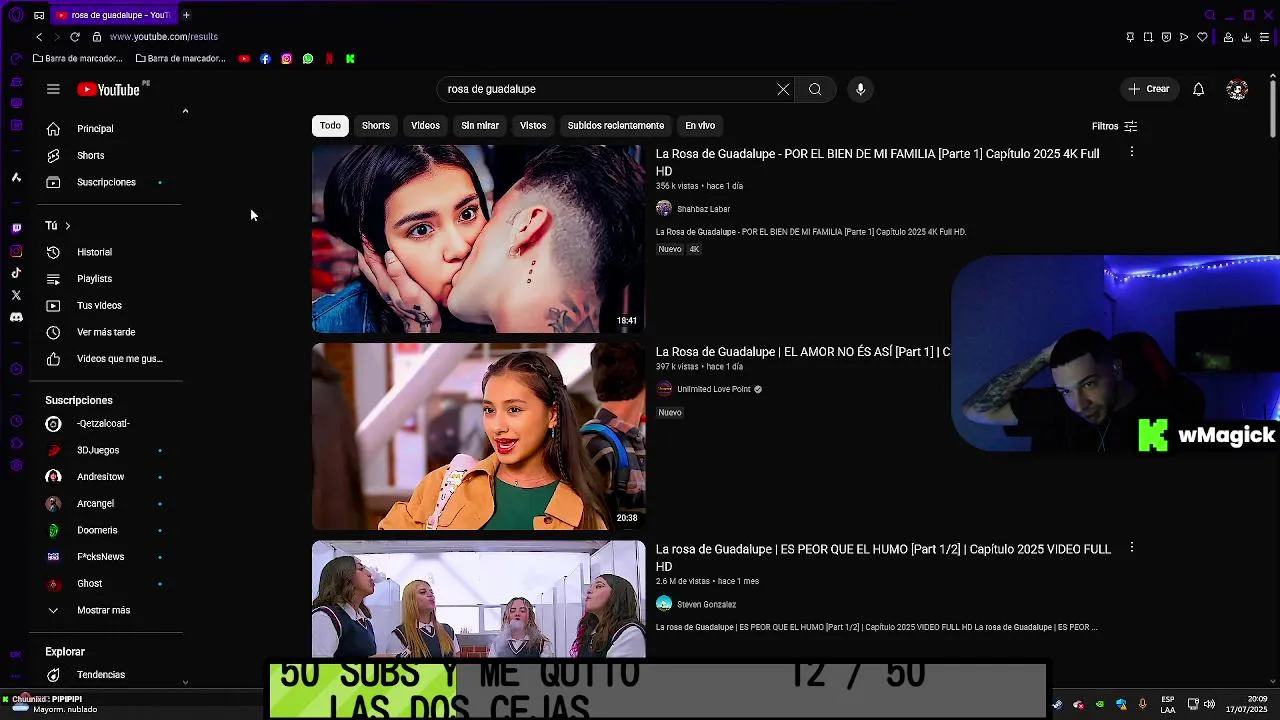Open Kick bookmark in bookmarks bar
Viewport: 1280px width, 720px height.
(350, 59)
